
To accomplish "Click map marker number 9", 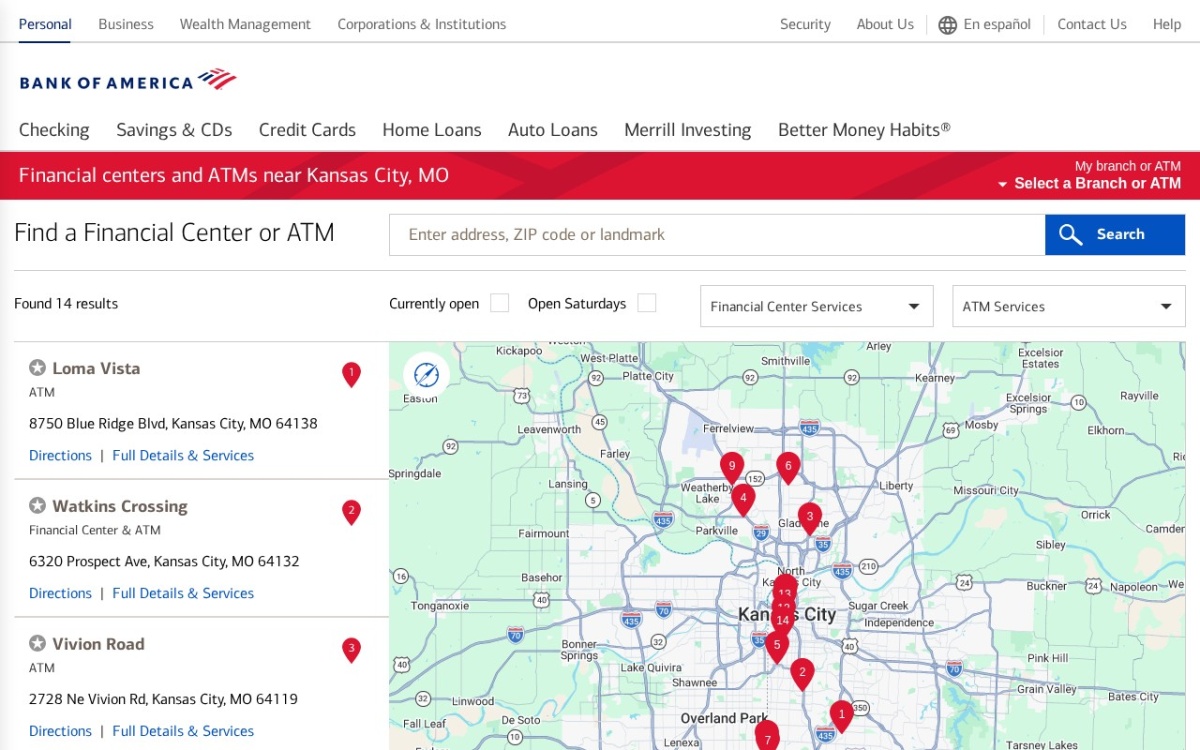I will coord(732,467).
